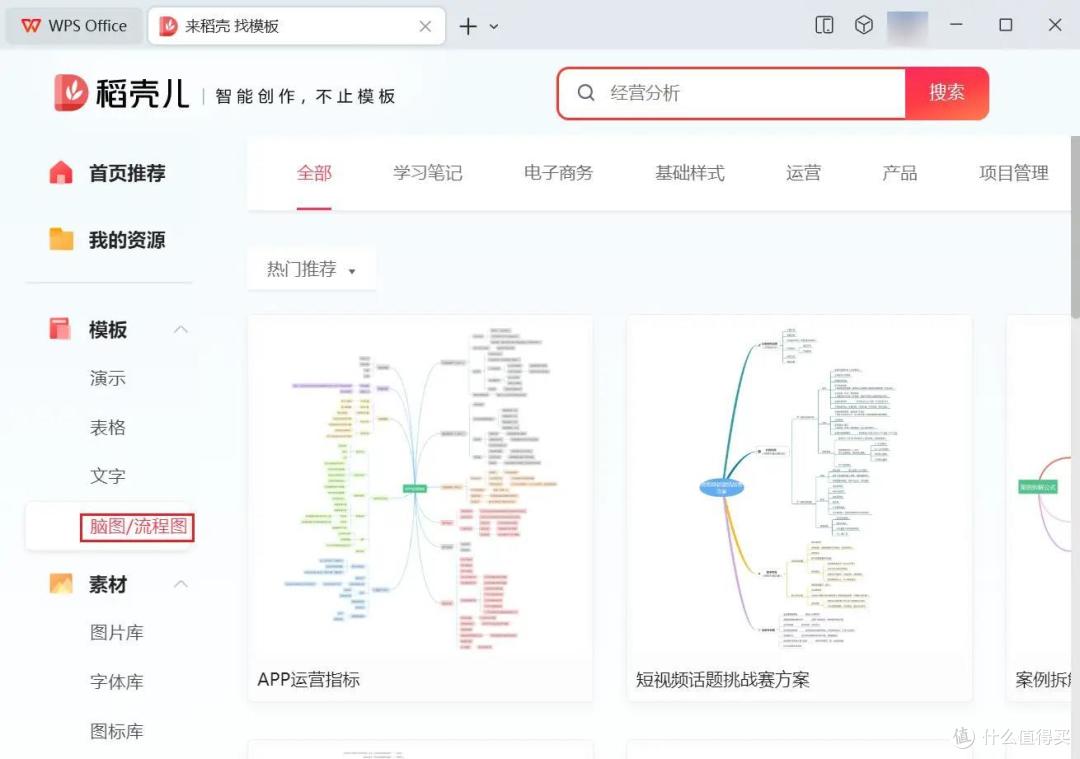Screen dimensions: 1080x759
Task: Click the red 搜索 button
Action: click(947, 93)
